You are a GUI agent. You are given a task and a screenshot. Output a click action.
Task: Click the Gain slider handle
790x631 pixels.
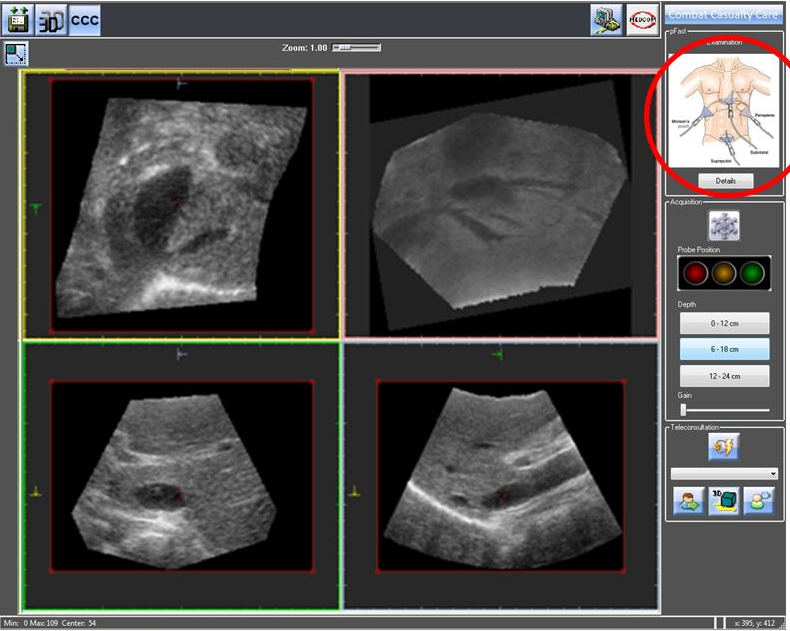tap(684, 409)
